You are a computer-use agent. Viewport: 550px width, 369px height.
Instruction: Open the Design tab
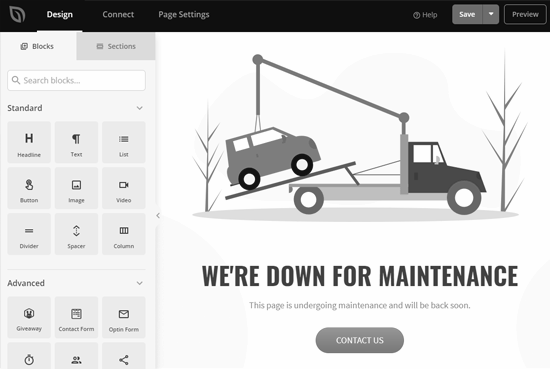point(60,14)
